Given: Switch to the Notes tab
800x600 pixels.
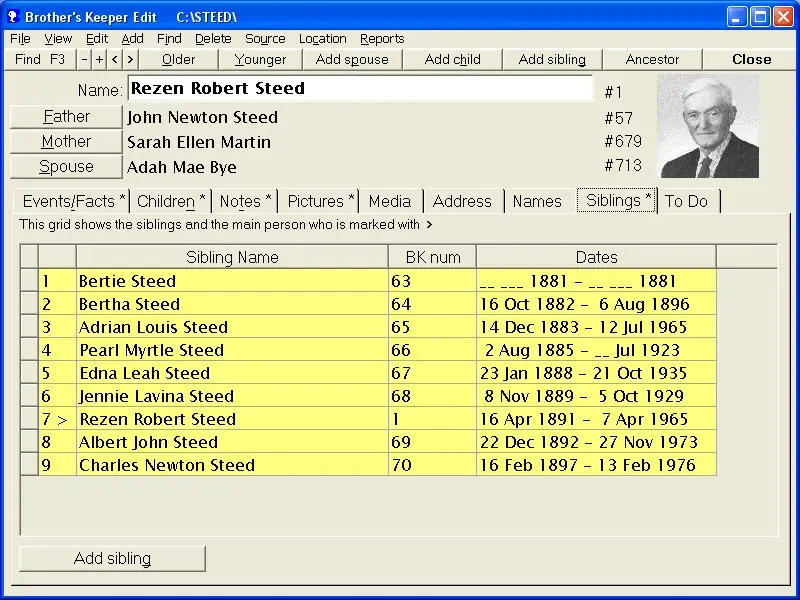Looking at the screenshot, I should (245, 201).
